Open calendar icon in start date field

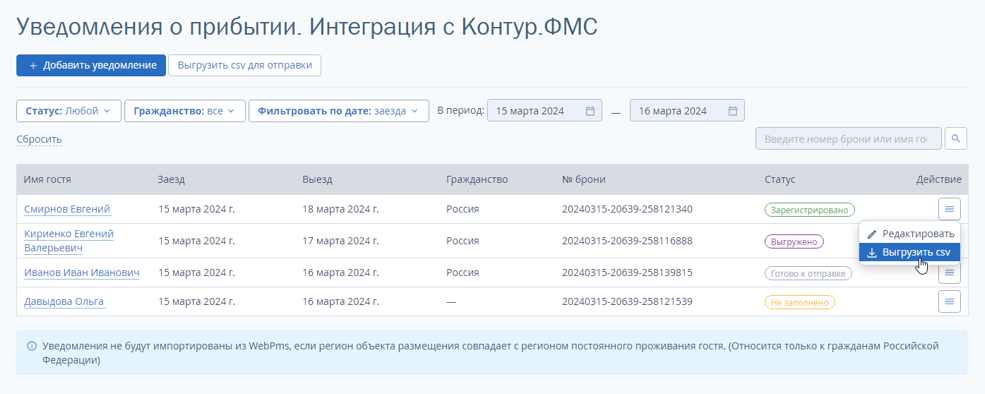click(590, 111)
